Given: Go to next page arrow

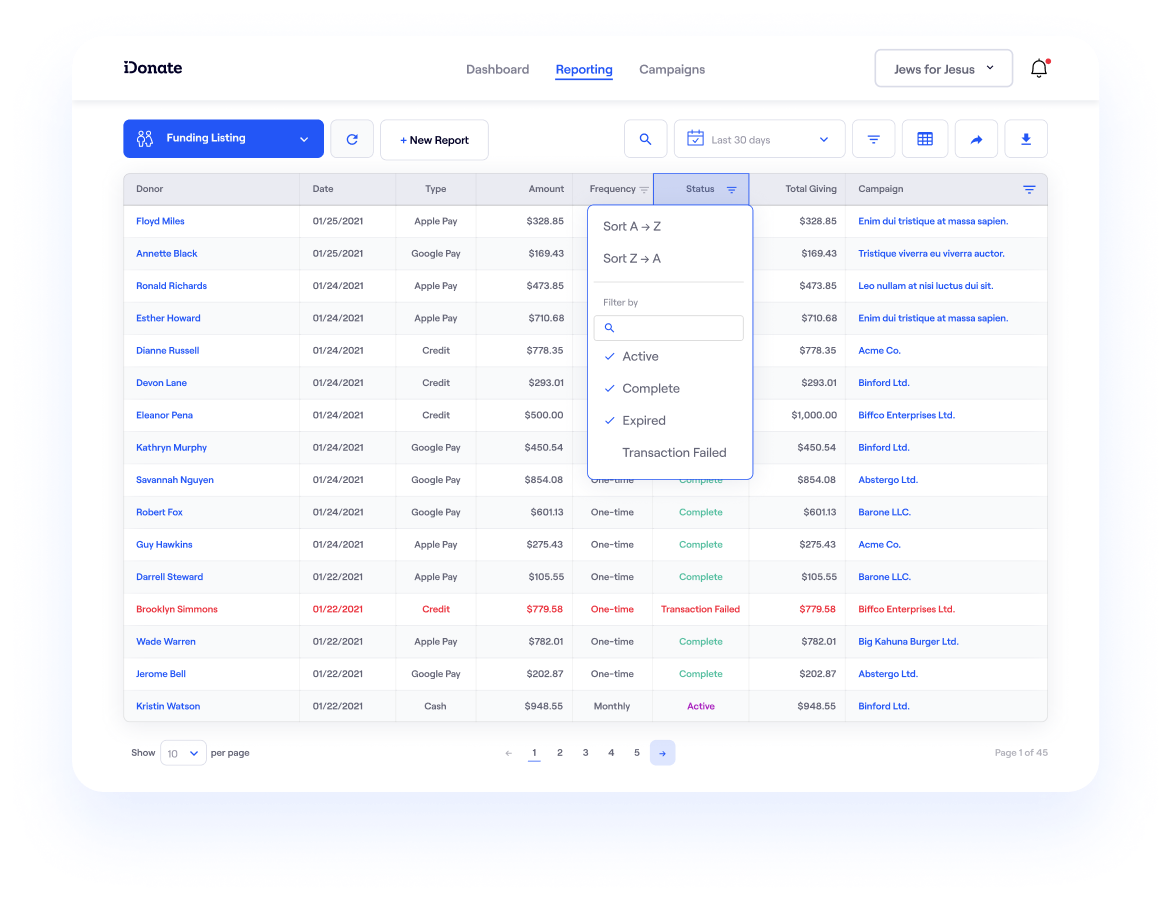Looking at the screenshot, I should pyautogui.click(x=662, y=753).
